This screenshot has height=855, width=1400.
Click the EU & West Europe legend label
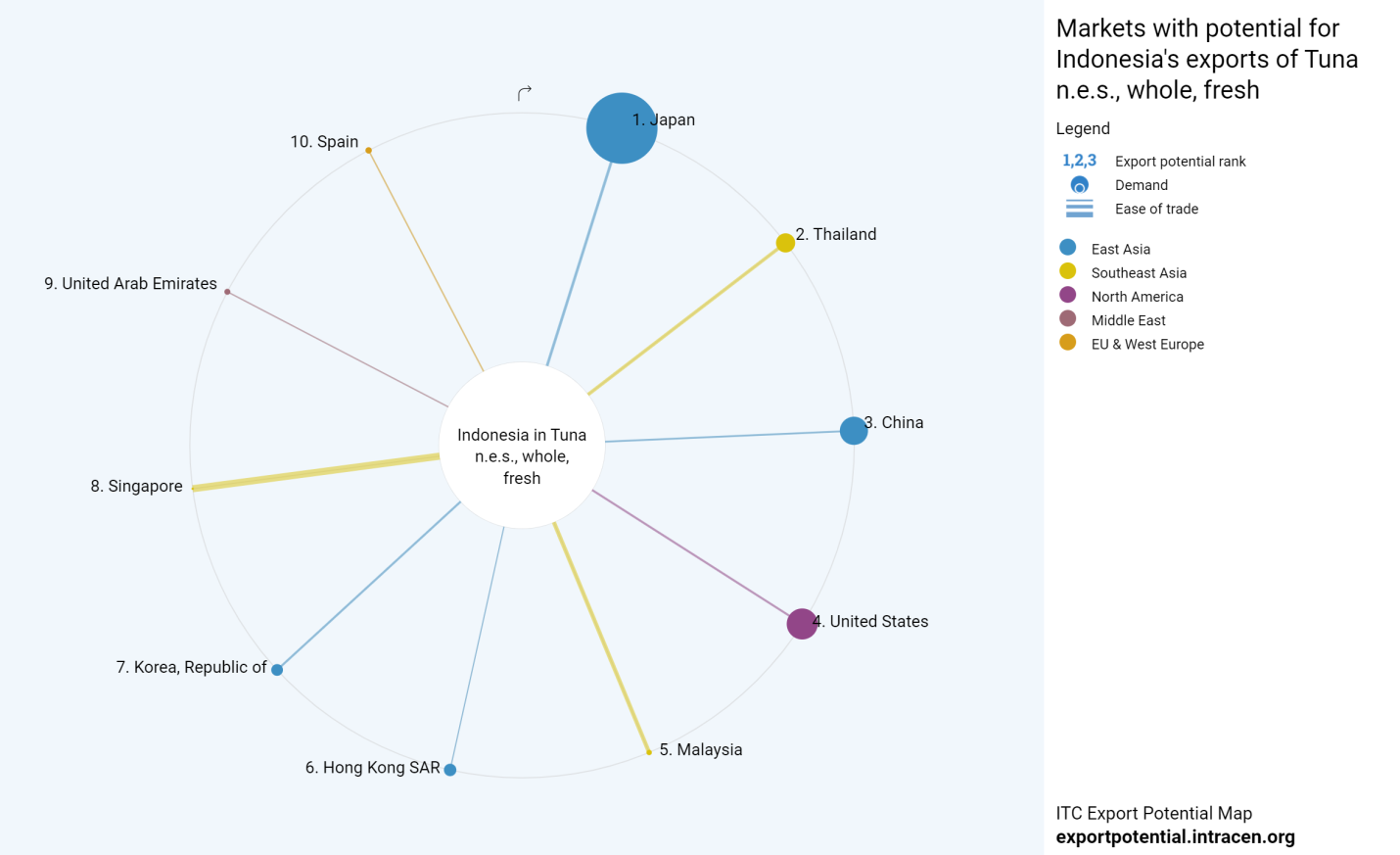point(1147,345)
